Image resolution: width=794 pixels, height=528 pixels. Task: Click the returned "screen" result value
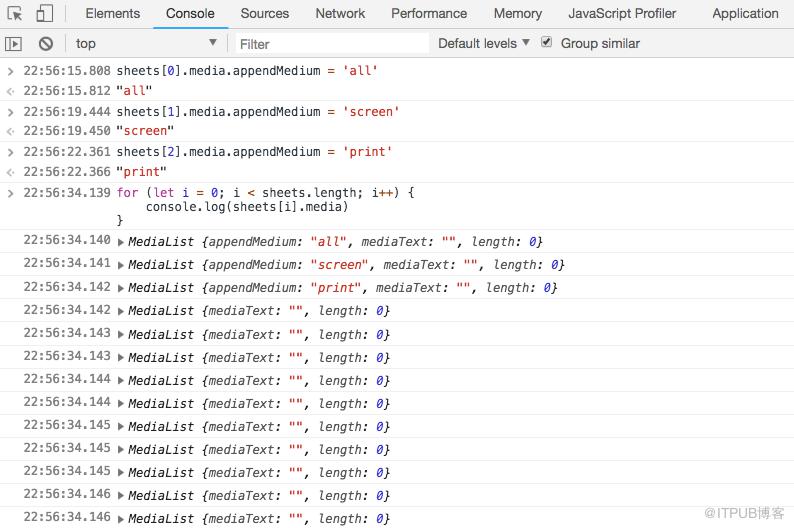click(145, 131)
